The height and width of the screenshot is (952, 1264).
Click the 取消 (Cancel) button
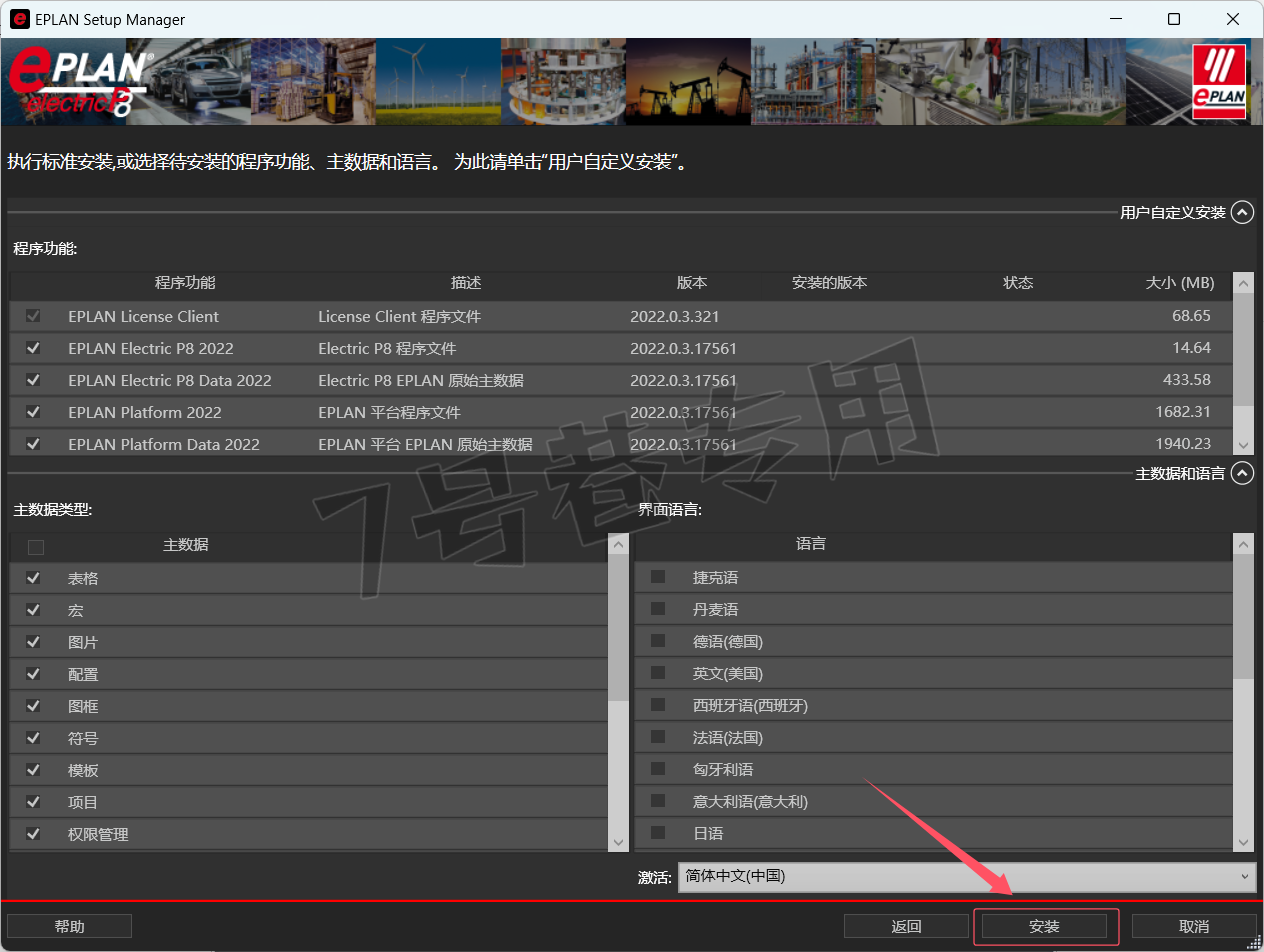1194,926
